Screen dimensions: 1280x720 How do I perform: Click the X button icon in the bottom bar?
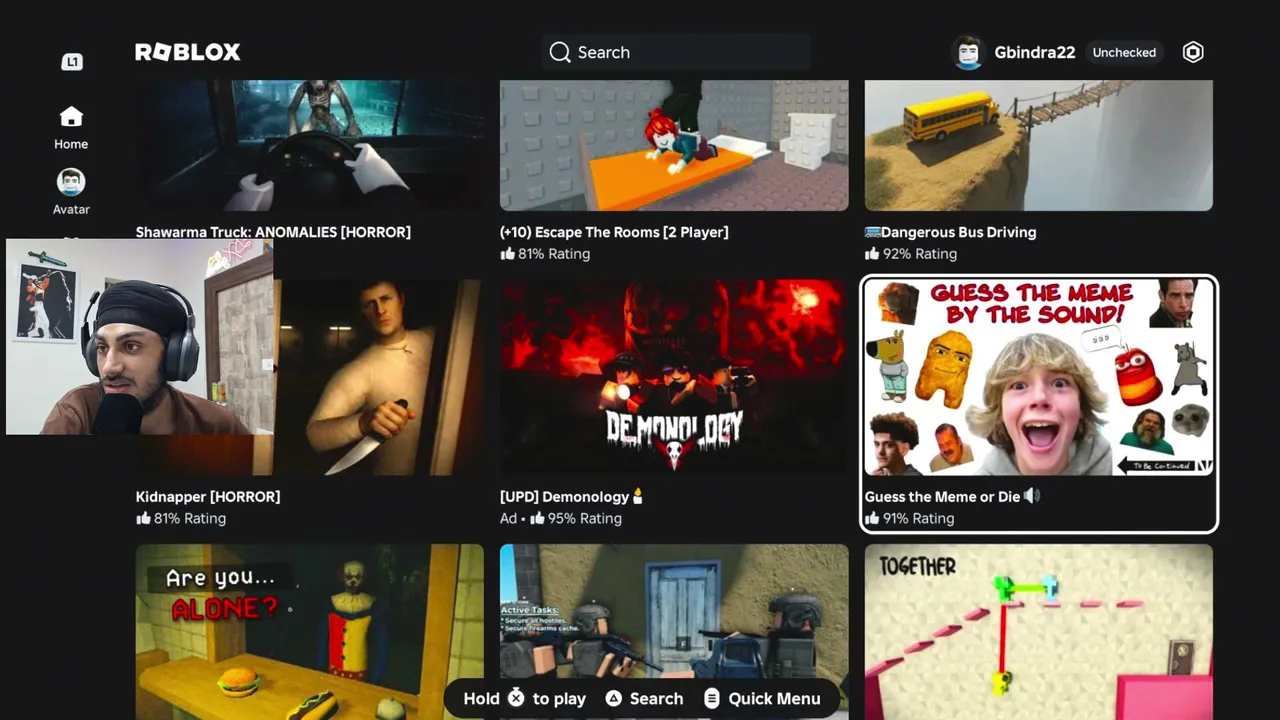click(516, 698)
